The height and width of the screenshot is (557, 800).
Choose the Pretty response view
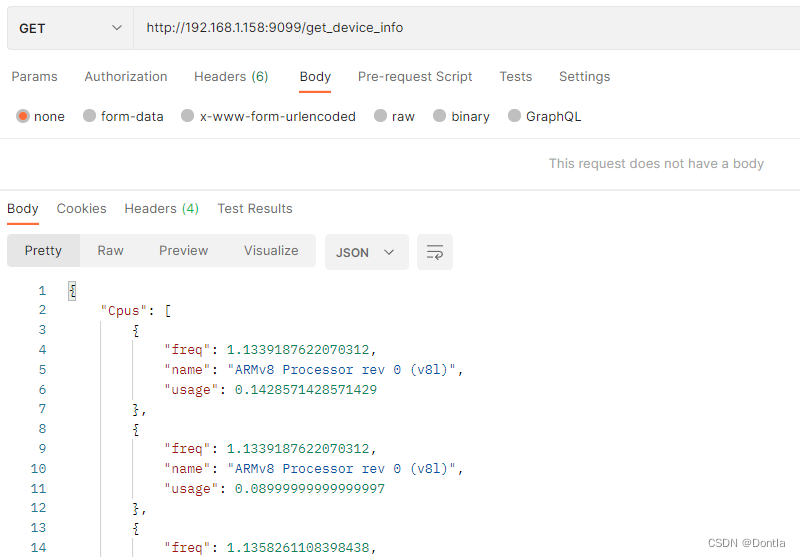click(43, 250)
